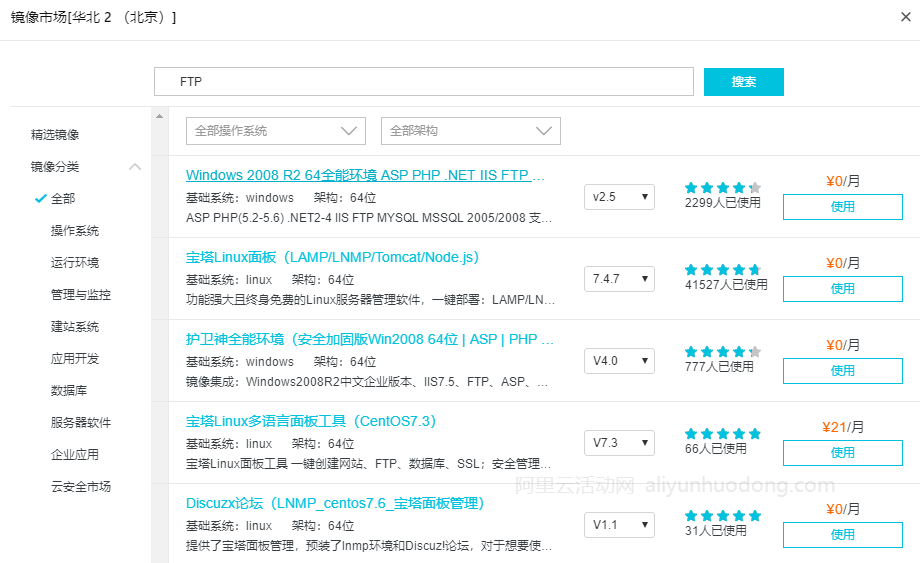Click the star rating above 2299人已使用
This screenshot has width=920, height=563.
click(723, 188)
